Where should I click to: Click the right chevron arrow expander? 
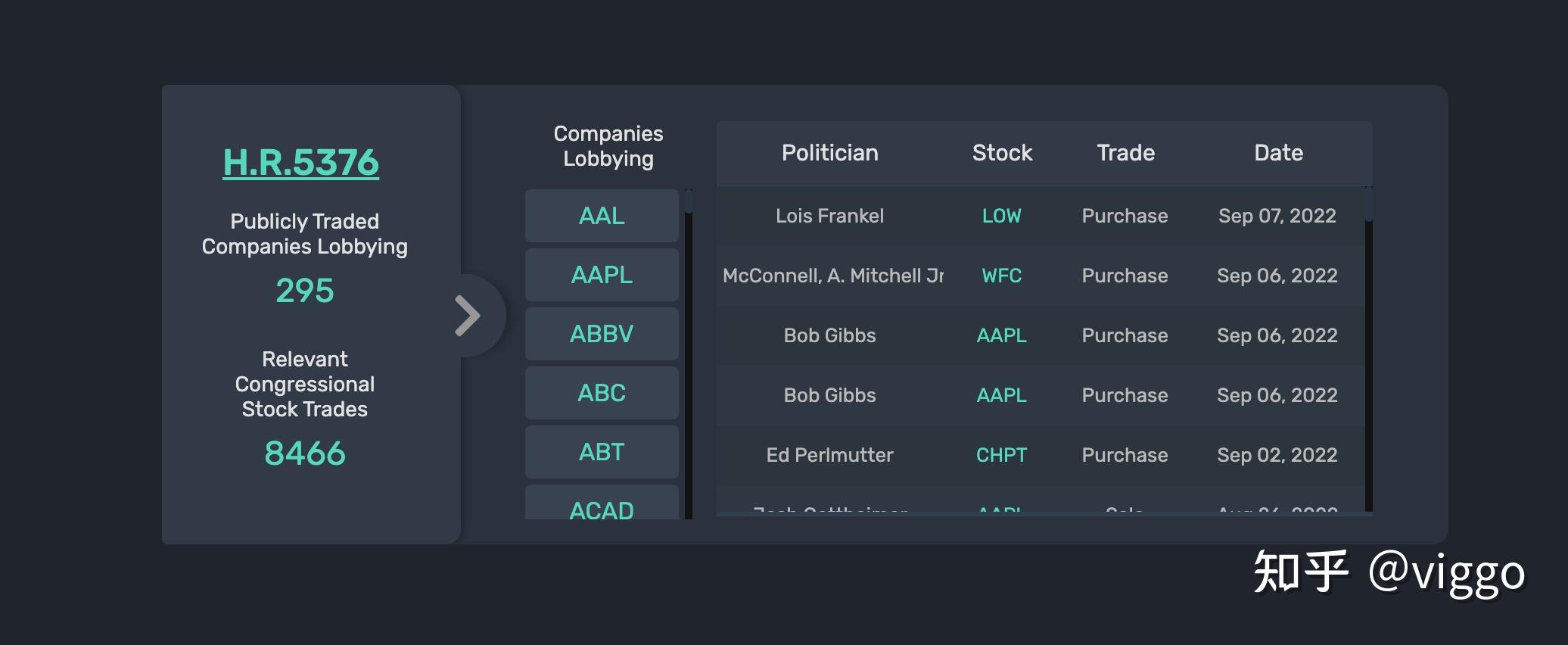[468, 315]
